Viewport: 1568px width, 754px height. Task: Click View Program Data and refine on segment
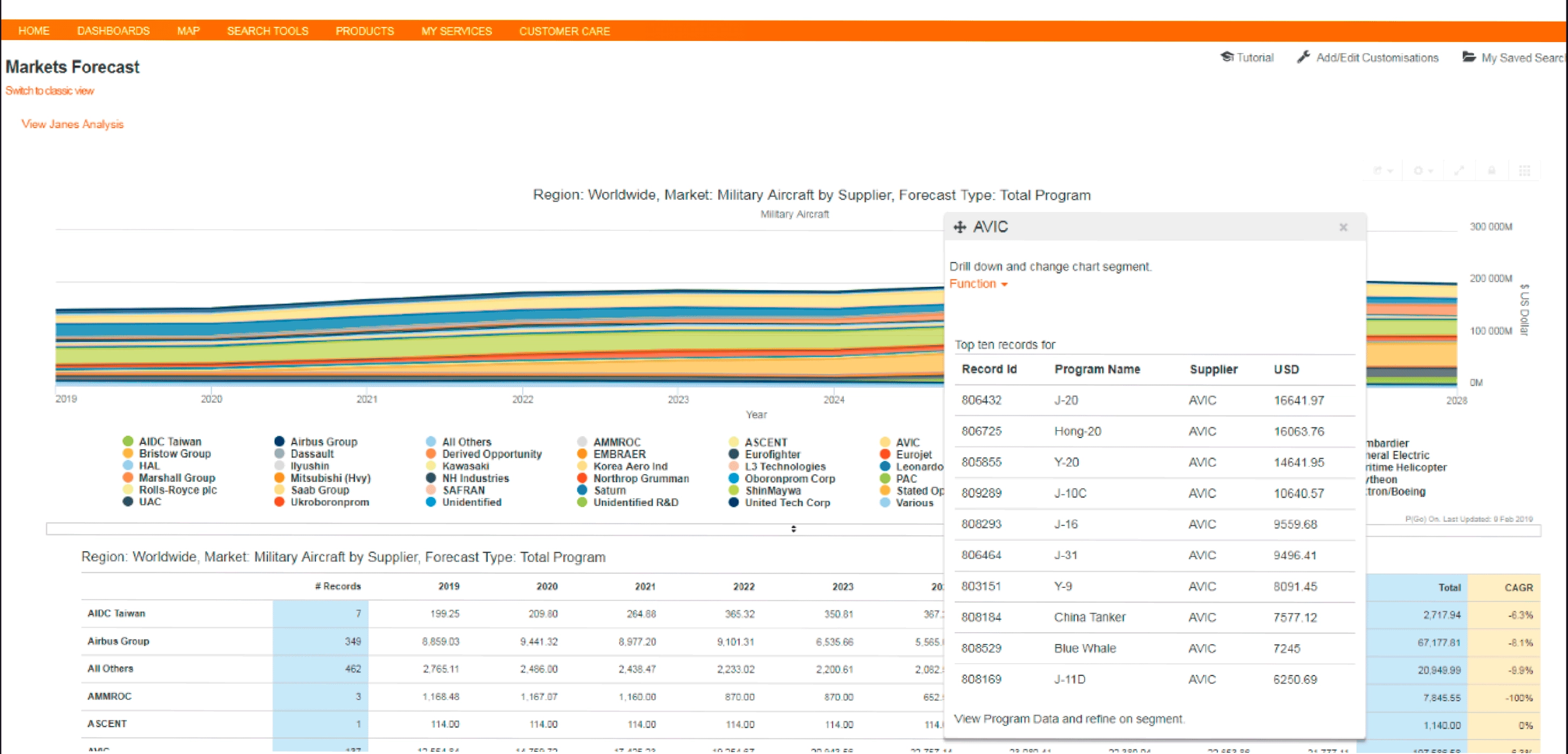pos(1069,719)
